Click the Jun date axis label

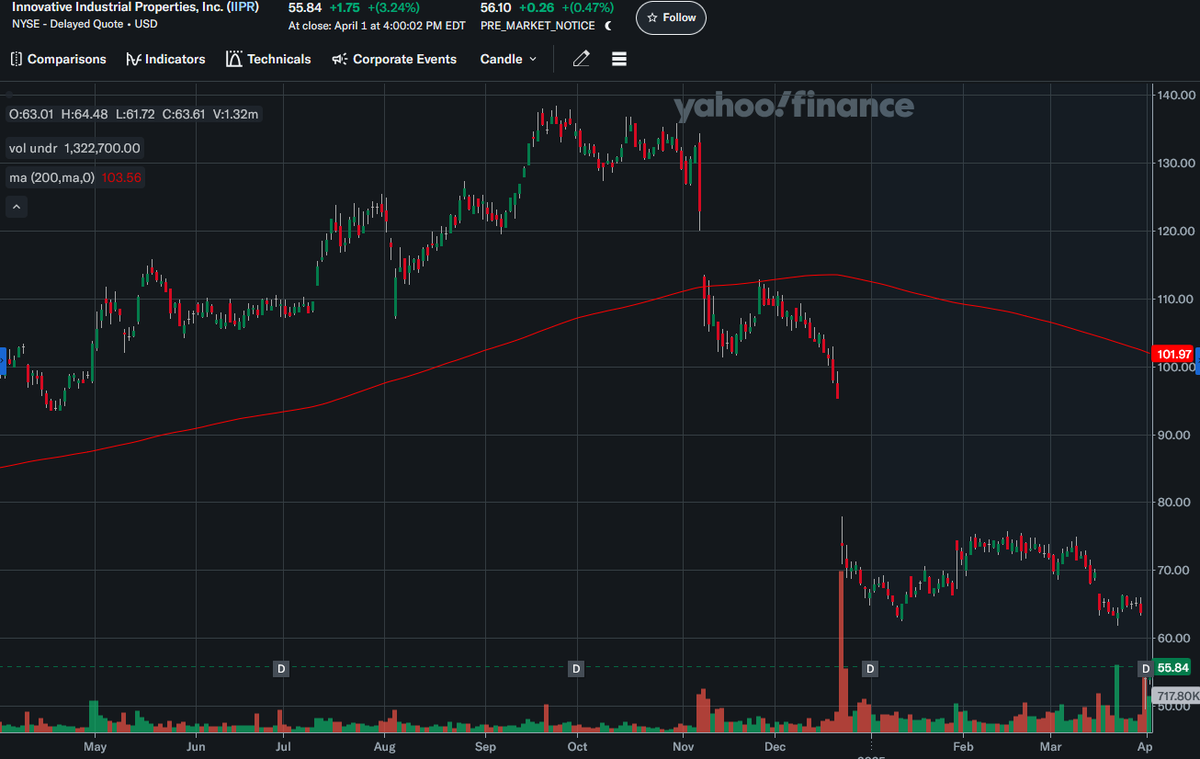(196, 746)
